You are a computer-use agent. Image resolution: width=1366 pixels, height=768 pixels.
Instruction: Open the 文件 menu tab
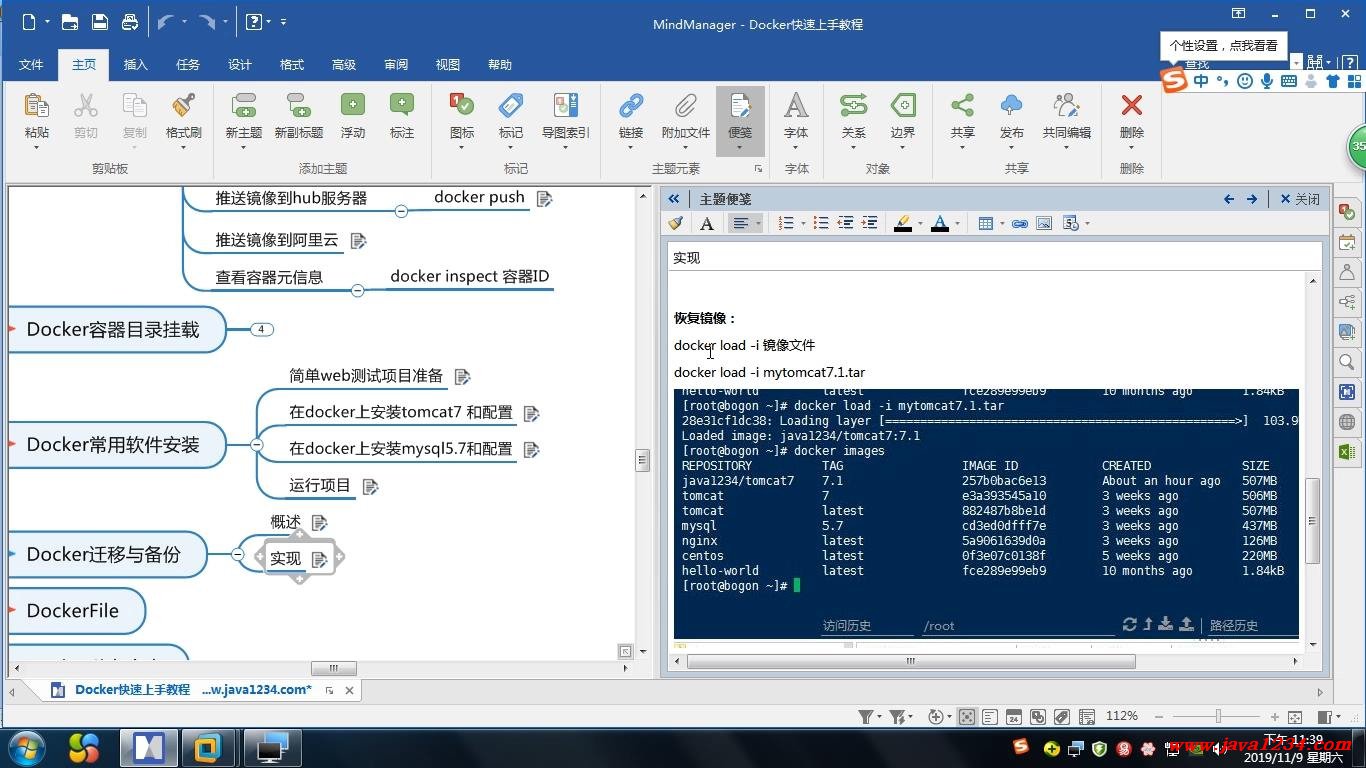(32, 64)
